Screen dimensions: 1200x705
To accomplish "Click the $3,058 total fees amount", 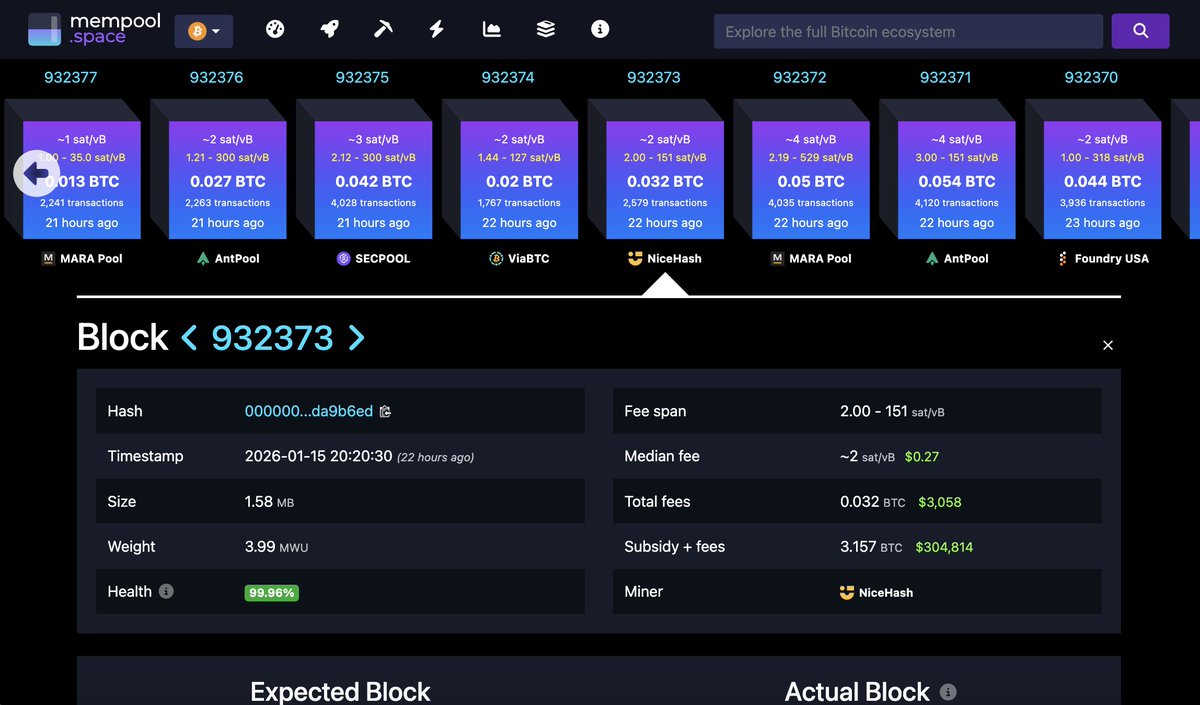I will point(940,502).
